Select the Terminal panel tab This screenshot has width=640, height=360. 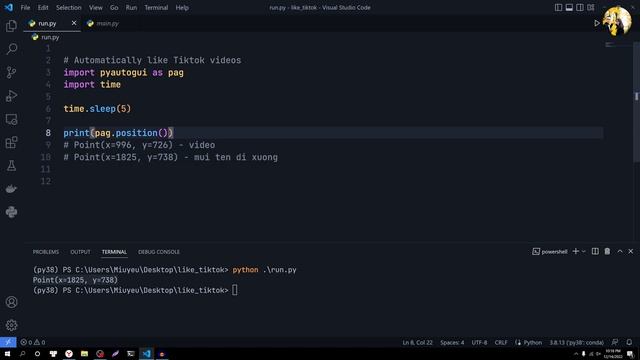click(x=114, y=252)
